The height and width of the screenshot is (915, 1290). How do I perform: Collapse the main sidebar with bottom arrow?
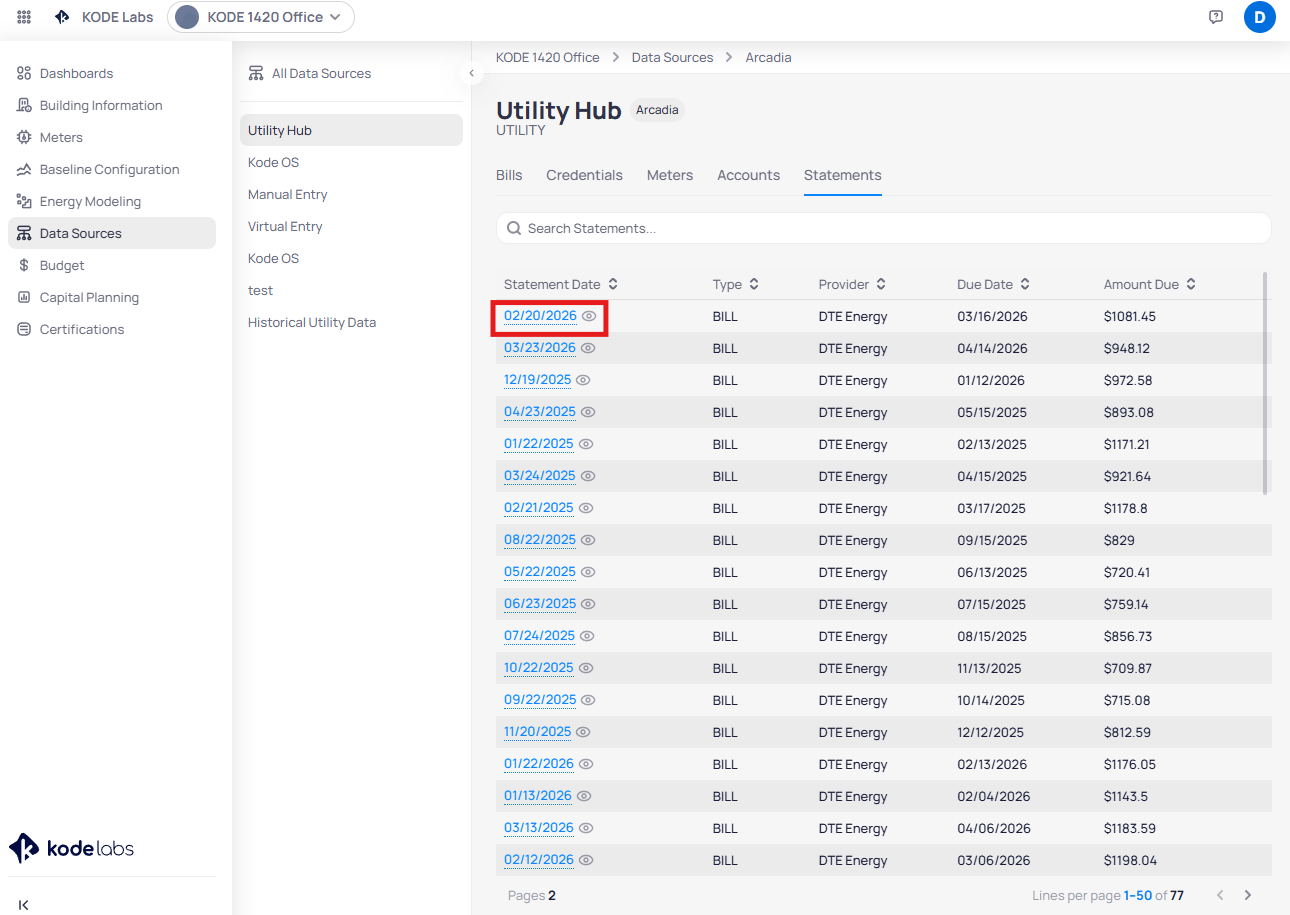[x=24, y=905]
